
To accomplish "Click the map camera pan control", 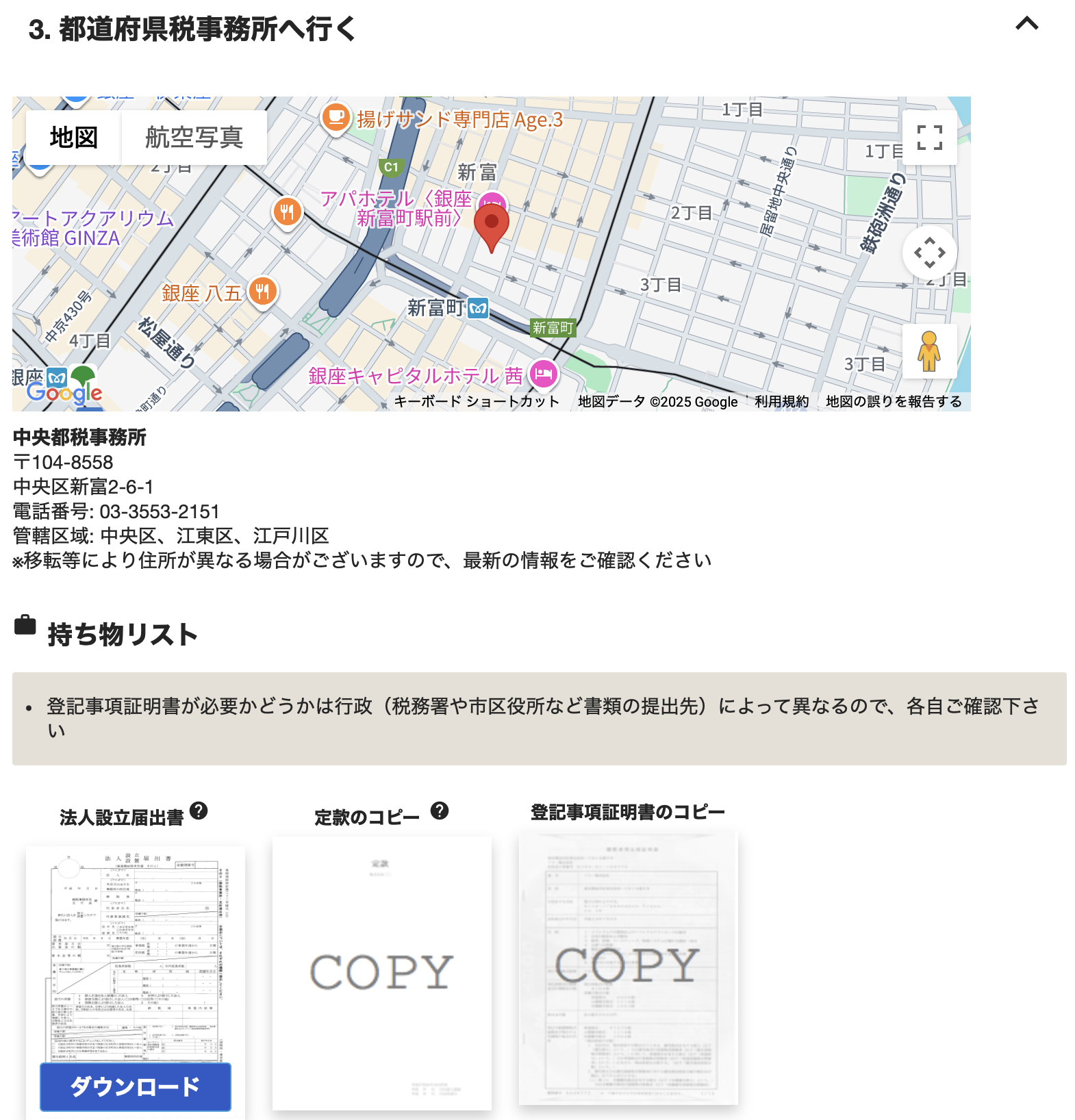I will [x=929, y=253].
